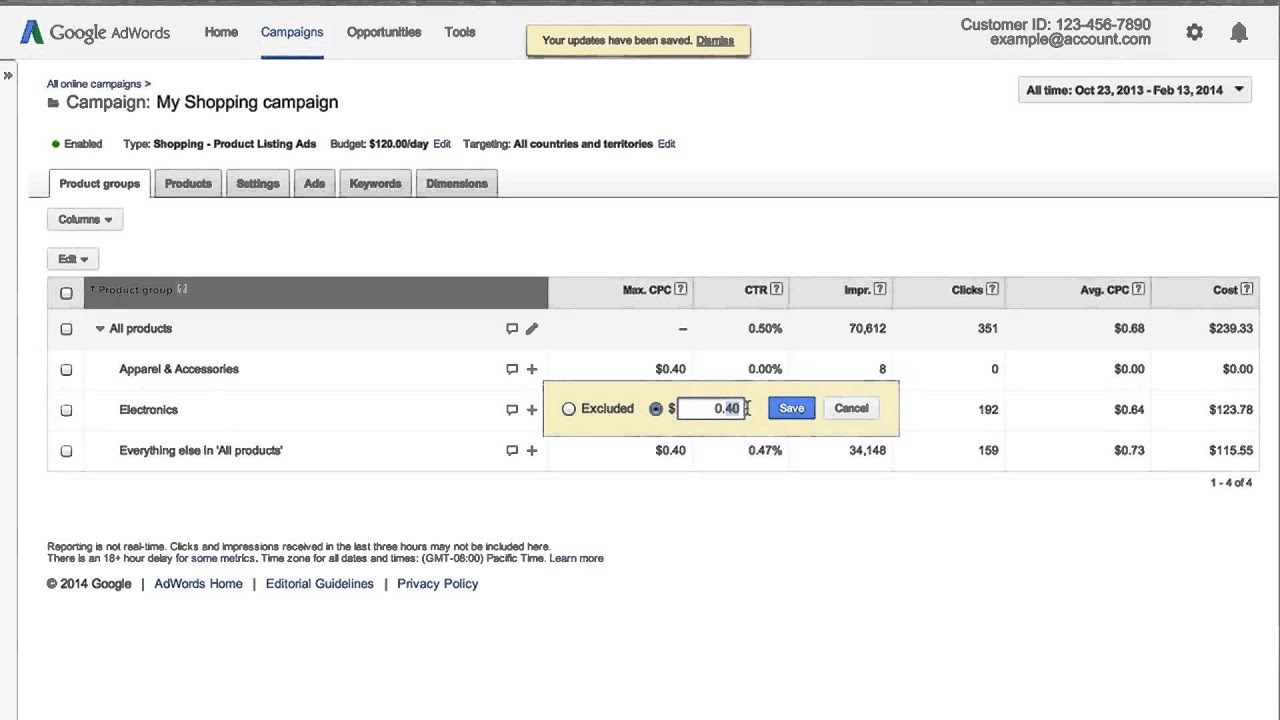
Task: Sort by Product group column header
Action: (x=136, y=290)
